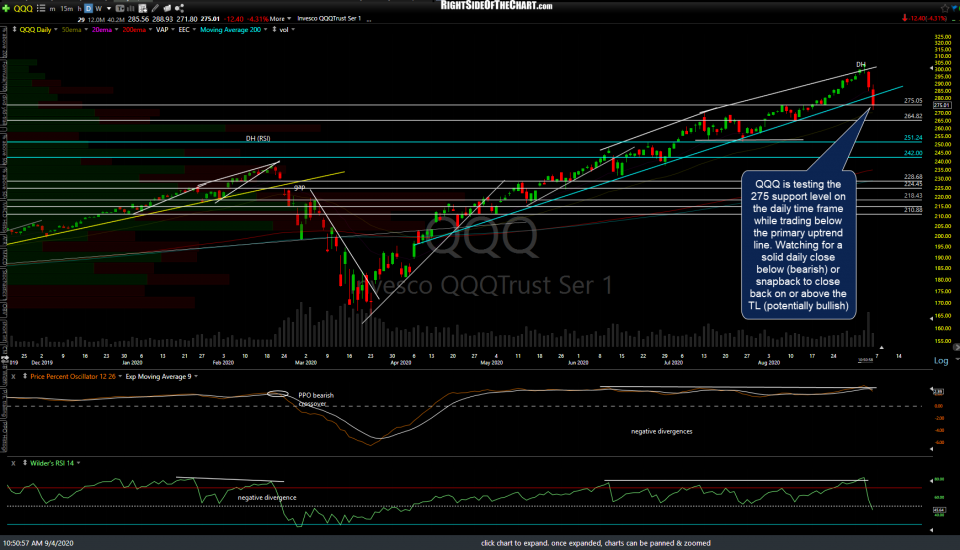This screenshot has height=550, width=960.
Task: Click the 218.43 support level label
Action: [x=913, y=195]
